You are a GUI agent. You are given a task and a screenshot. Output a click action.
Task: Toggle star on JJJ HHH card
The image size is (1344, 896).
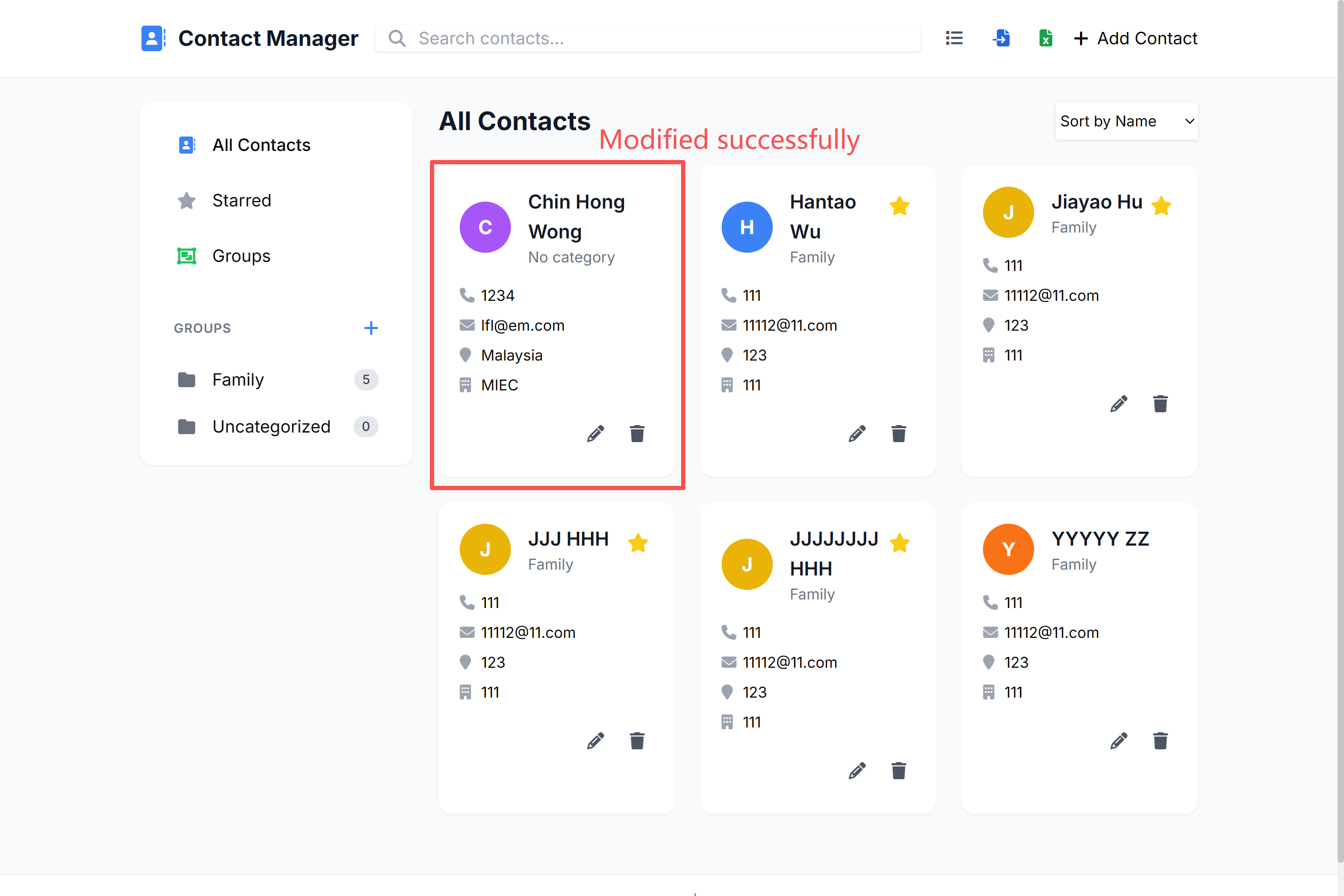pyautogui.click(x=638, y=543)
